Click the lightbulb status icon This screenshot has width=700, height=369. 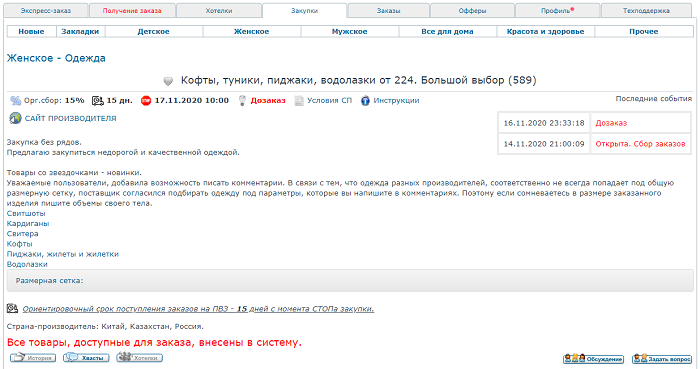(x=242, y=100)
